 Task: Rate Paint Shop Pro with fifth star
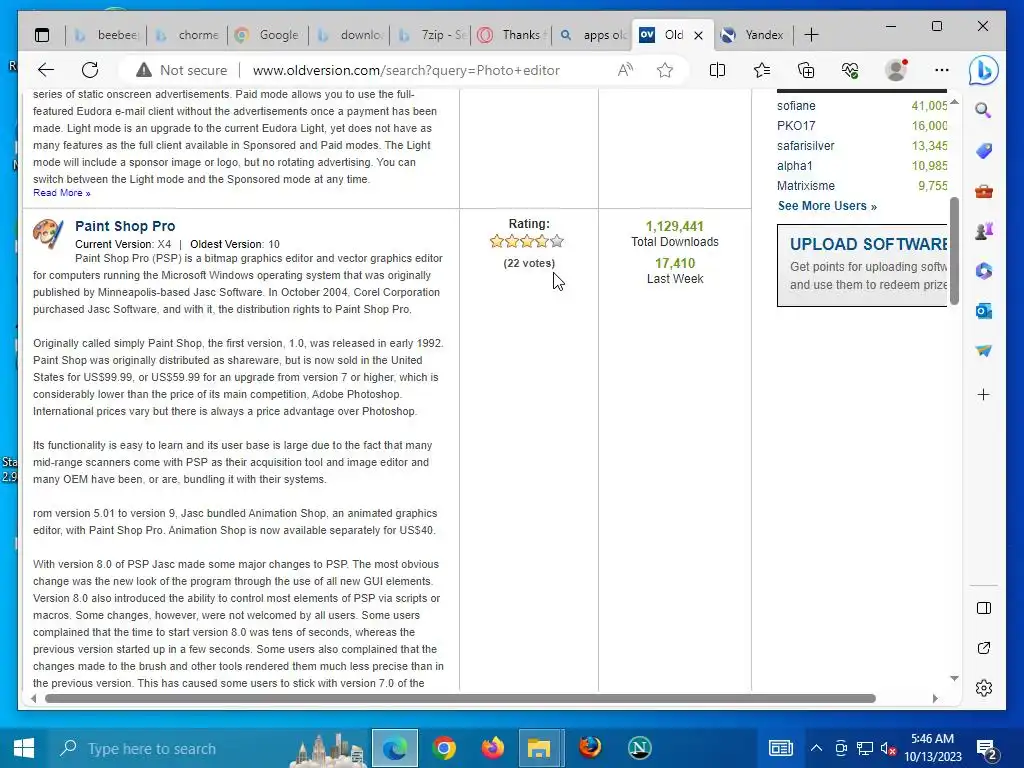click(x=556, y=242)
